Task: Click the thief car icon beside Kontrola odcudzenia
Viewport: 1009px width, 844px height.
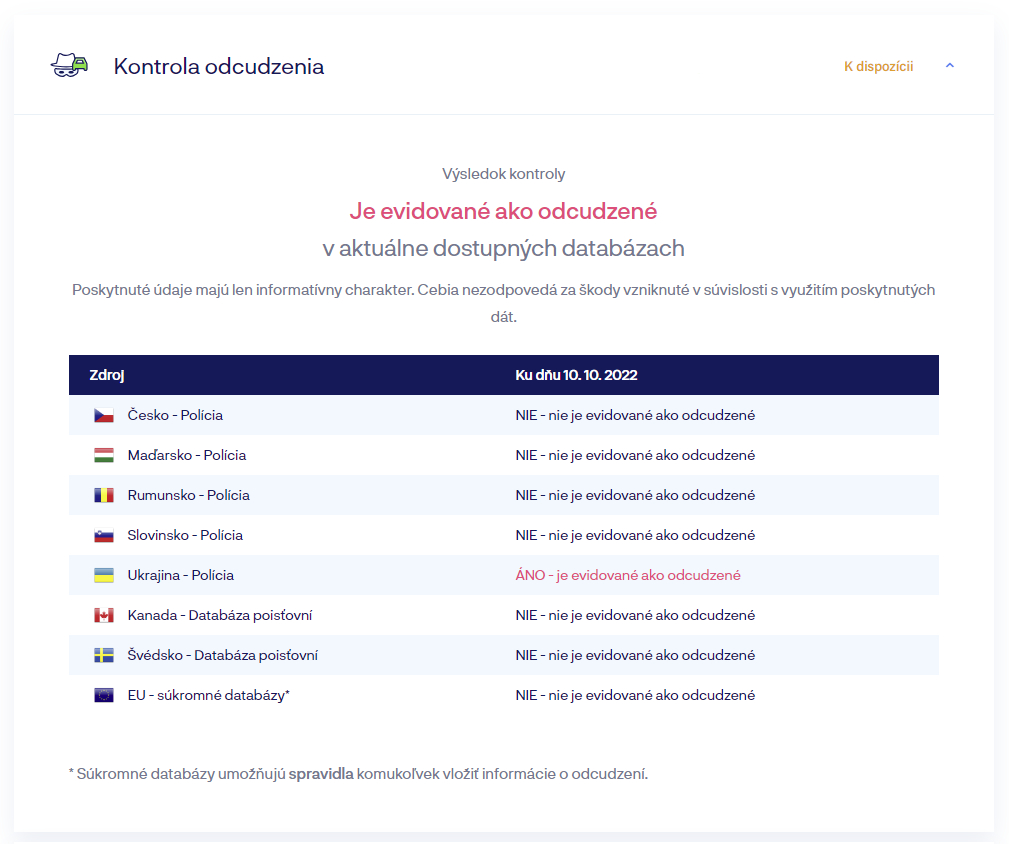Action: [69, 66]
